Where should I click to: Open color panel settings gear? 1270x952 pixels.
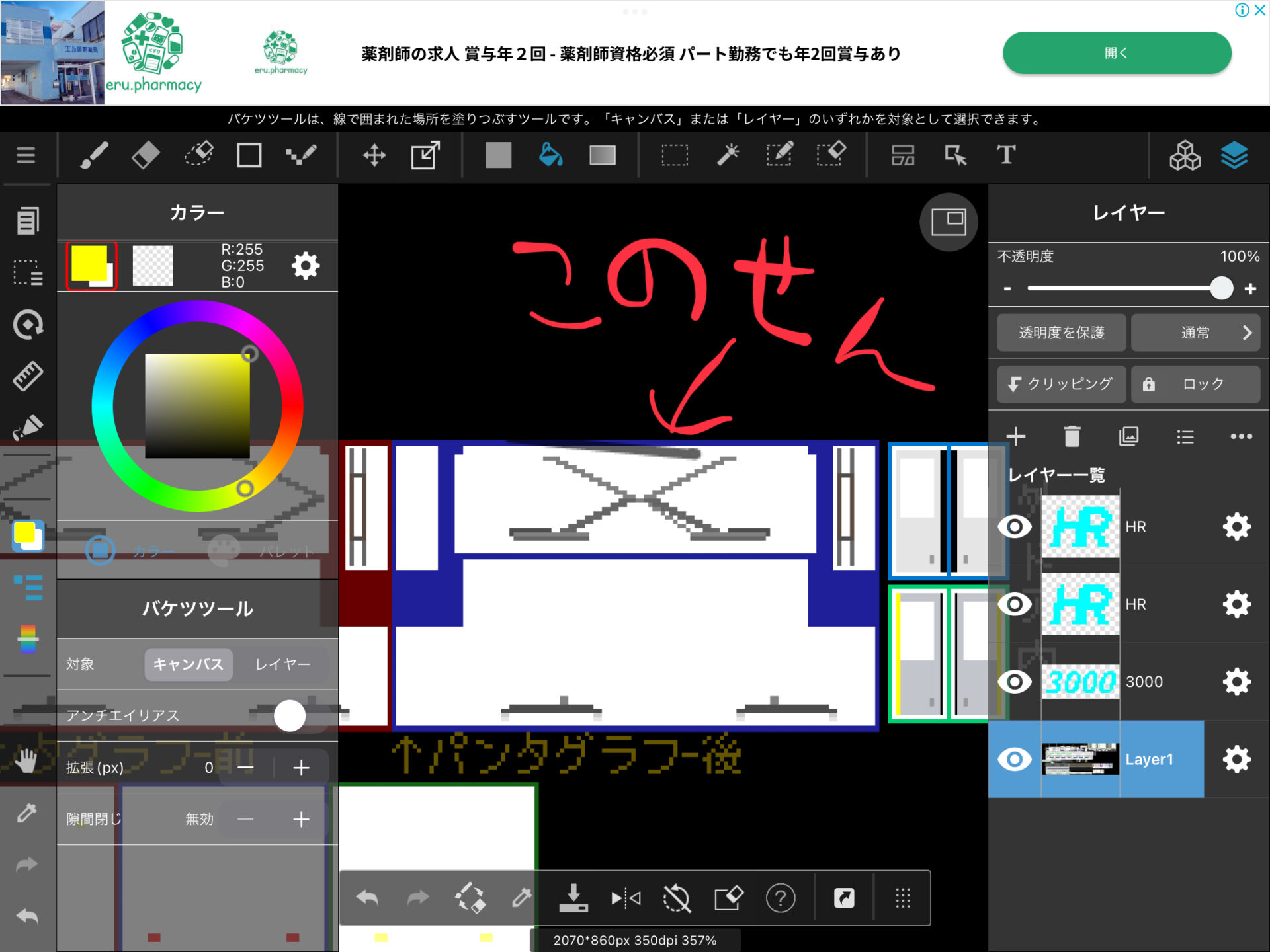click(306, 266)
